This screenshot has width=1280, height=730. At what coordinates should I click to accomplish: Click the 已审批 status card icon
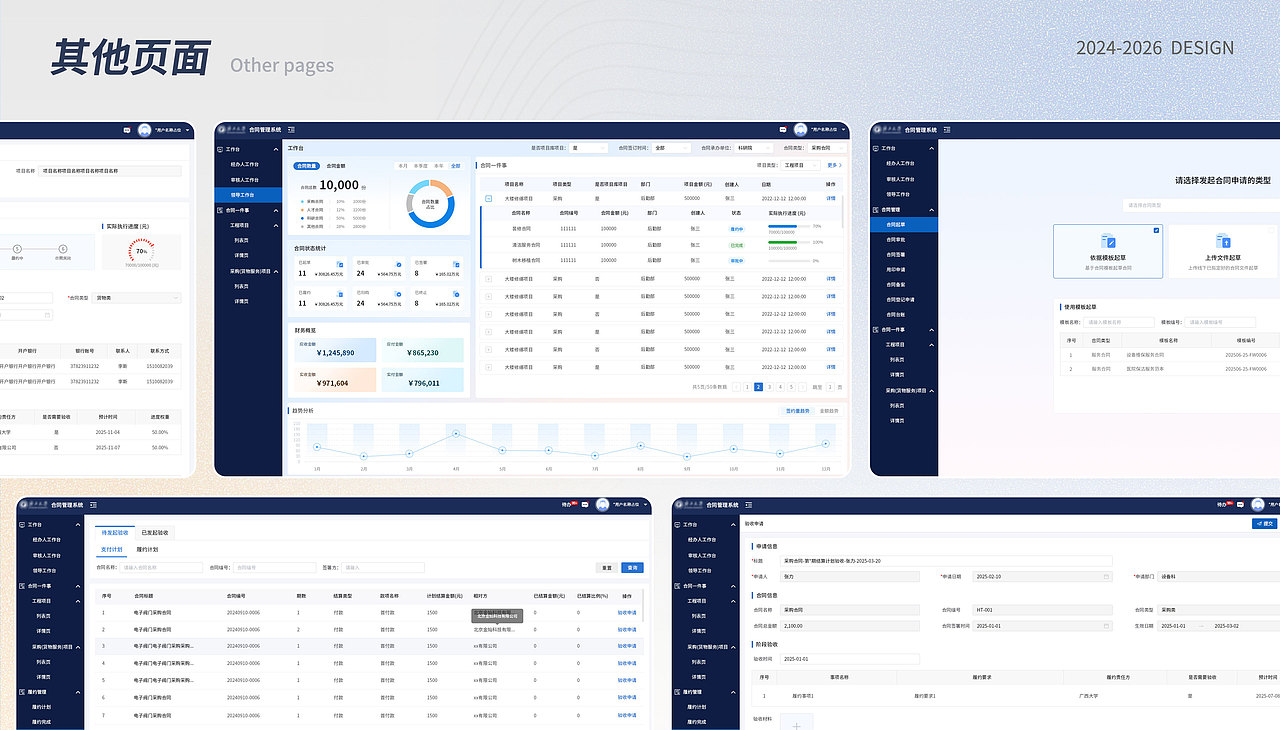[x=399, y=264]
